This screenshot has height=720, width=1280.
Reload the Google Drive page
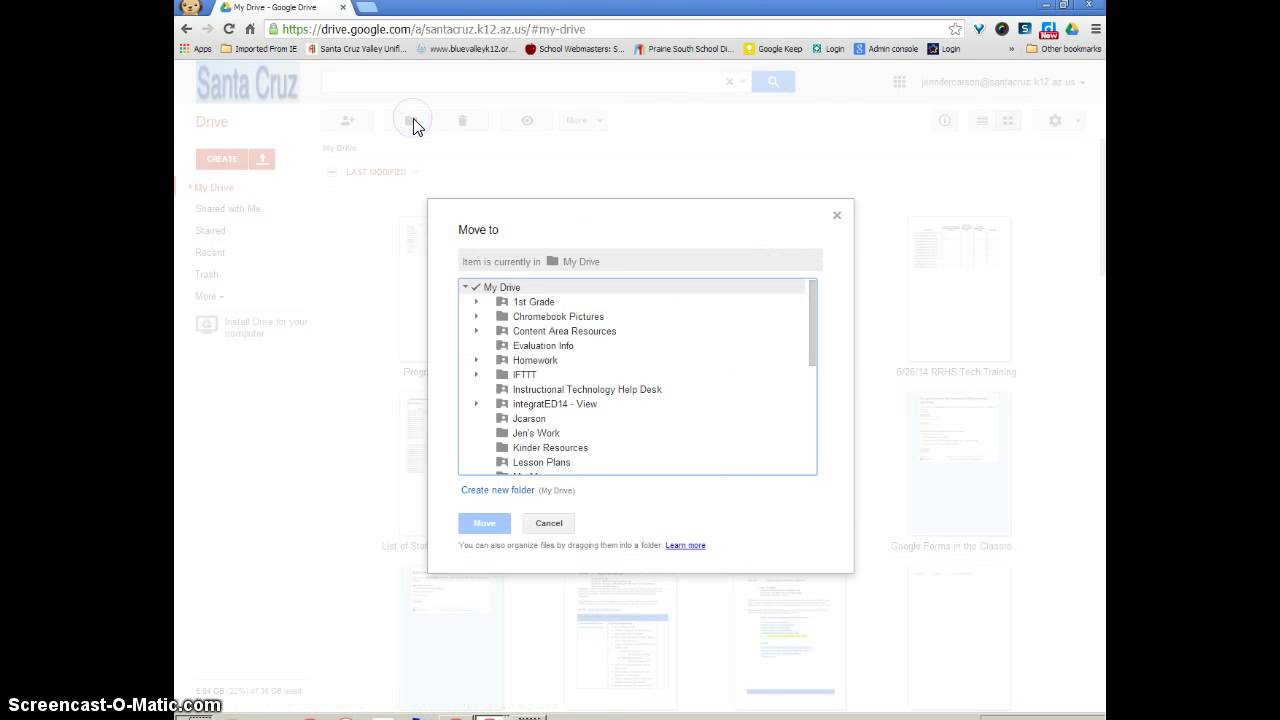coord(229,29)
